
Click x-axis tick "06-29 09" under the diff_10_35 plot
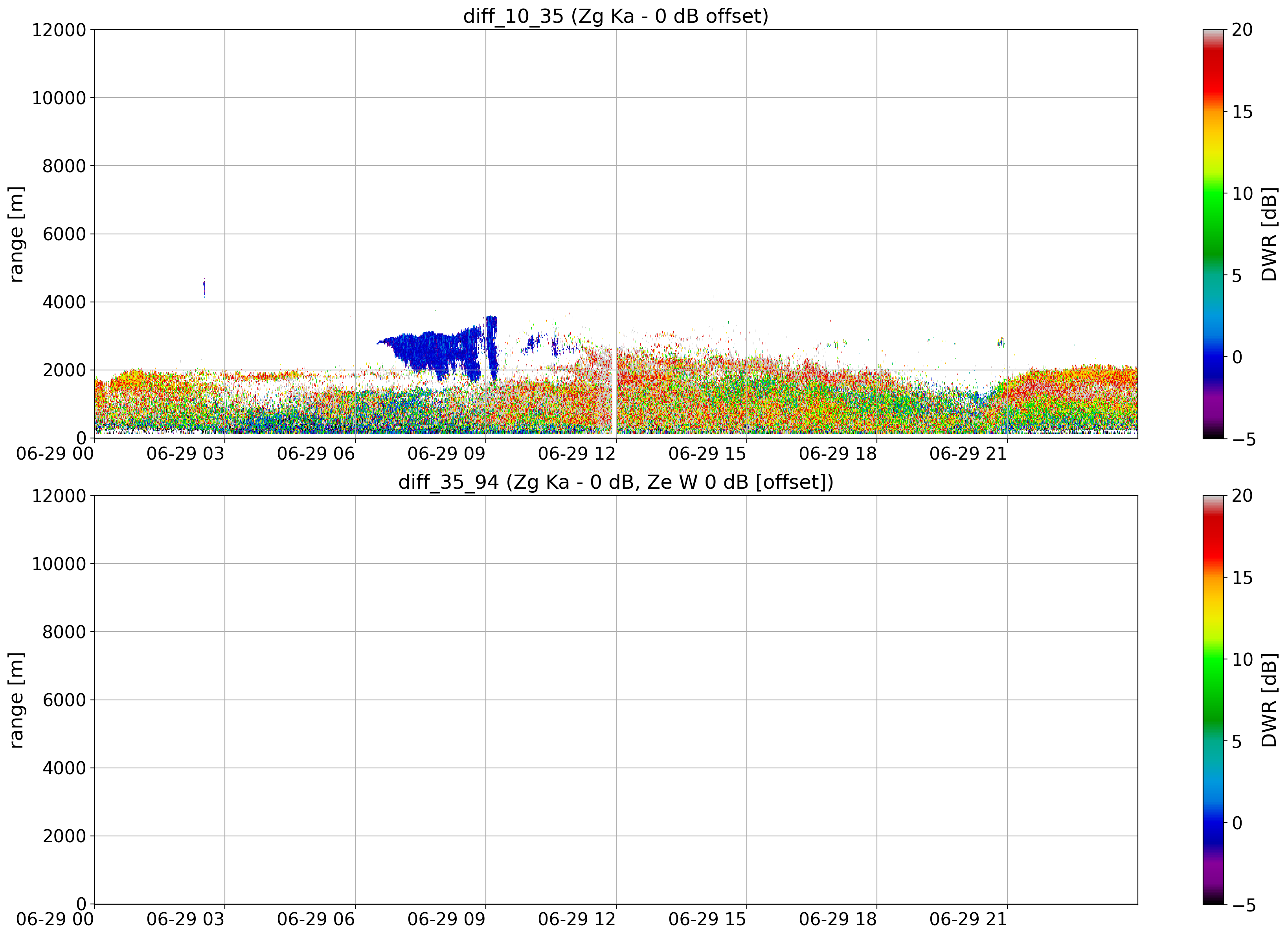coord(446,454)
